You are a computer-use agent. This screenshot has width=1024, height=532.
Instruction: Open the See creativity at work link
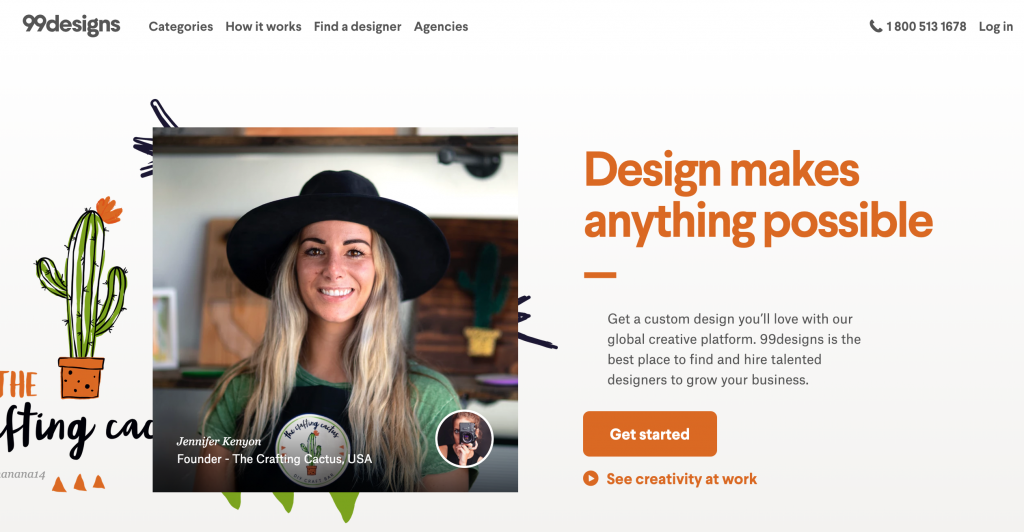[681, 479]
